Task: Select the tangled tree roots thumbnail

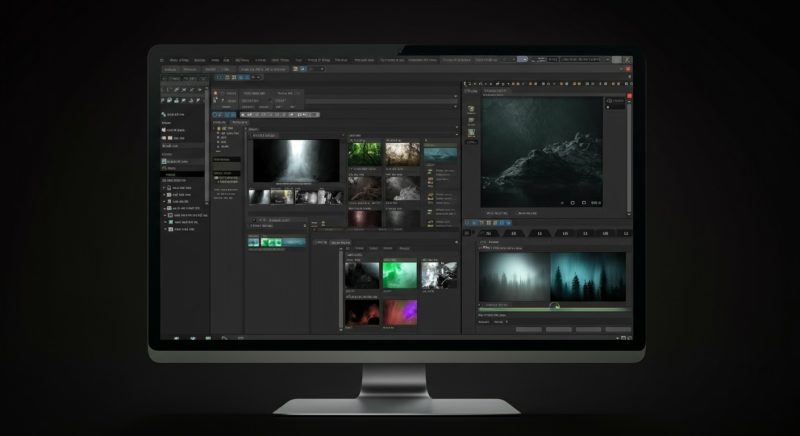Action: (364, 189)
